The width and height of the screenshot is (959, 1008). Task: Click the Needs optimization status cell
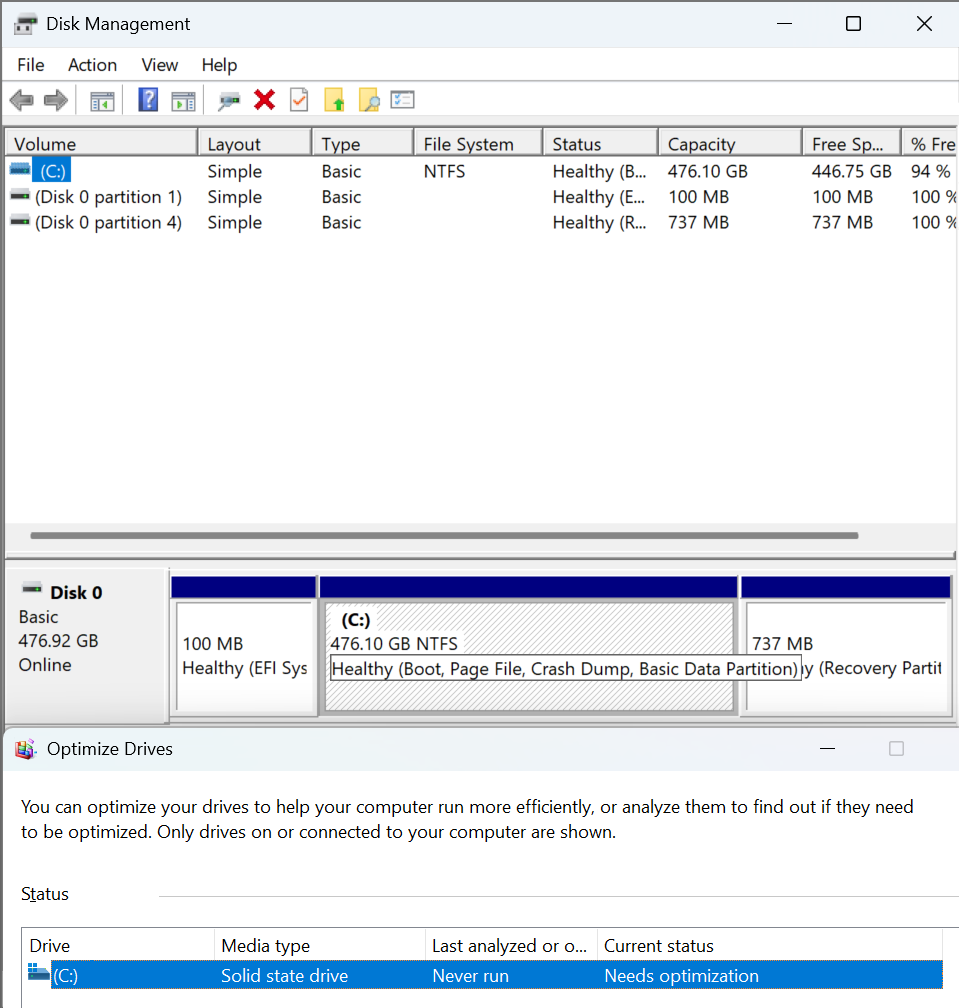pyautogui.click(x=681, y=975)
